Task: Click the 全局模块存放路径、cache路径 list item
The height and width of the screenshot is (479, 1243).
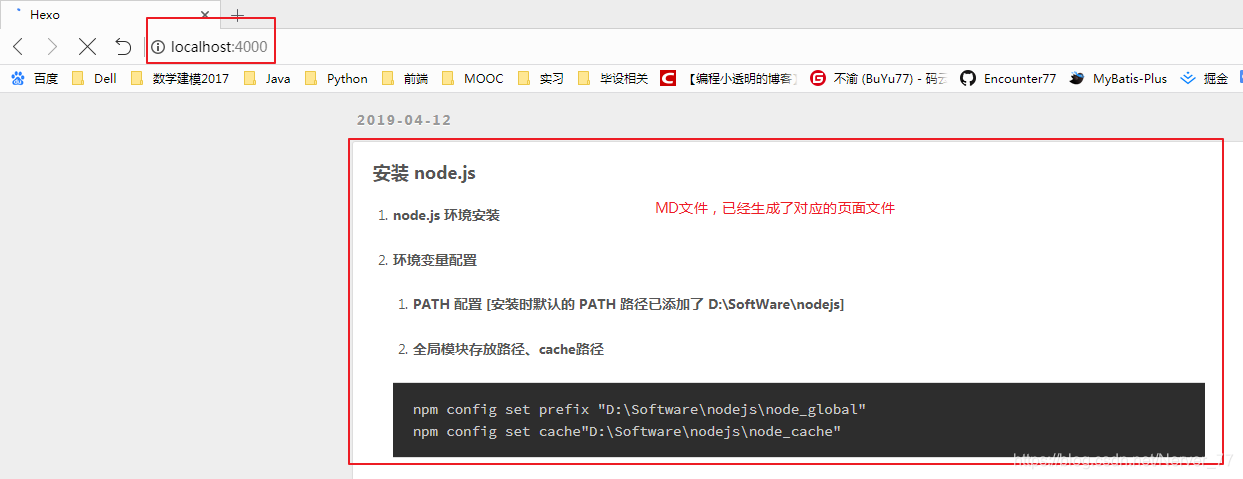Action: pos(508,349)
